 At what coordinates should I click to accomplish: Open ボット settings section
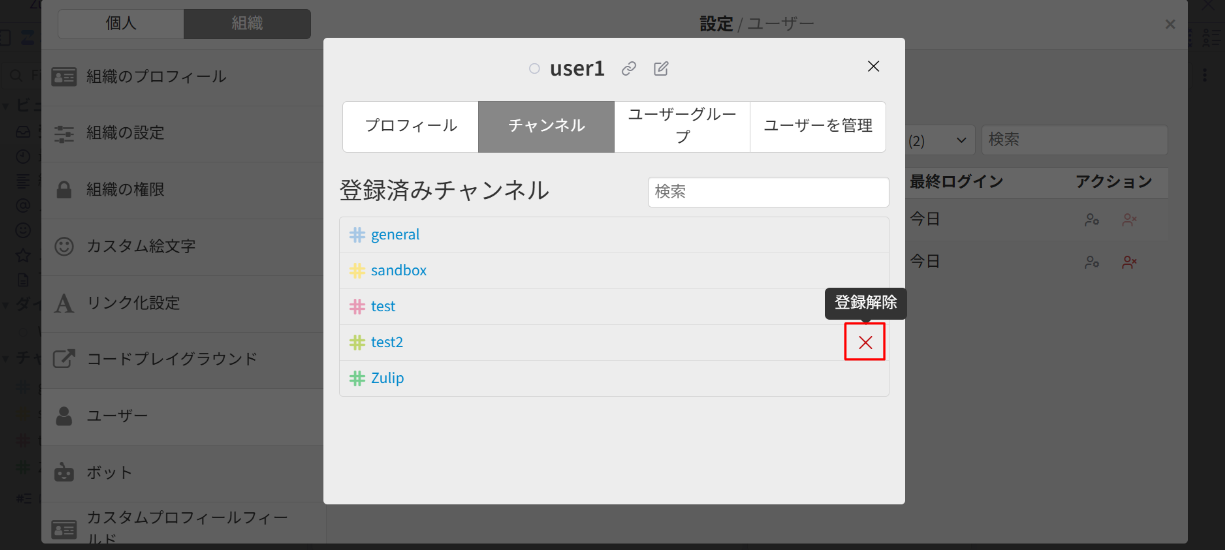click(182, 472)
